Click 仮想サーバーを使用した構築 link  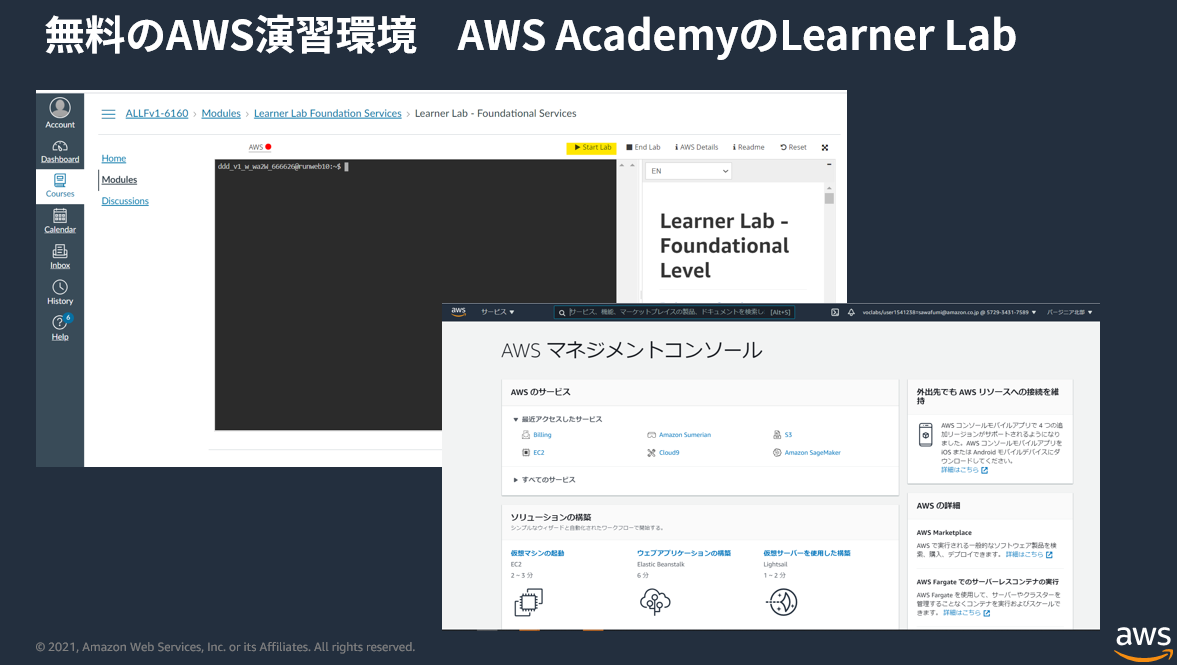(x=807, y=553)
